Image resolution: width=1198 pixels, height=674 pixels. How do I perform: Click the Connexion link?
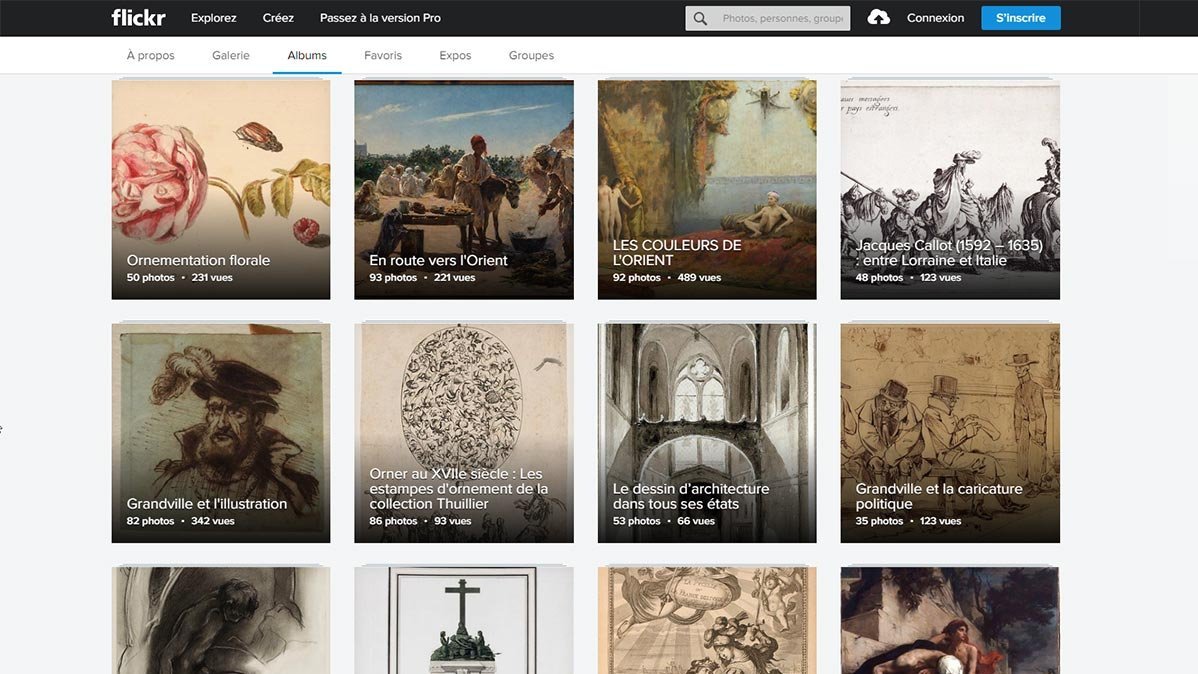[935, 18]
